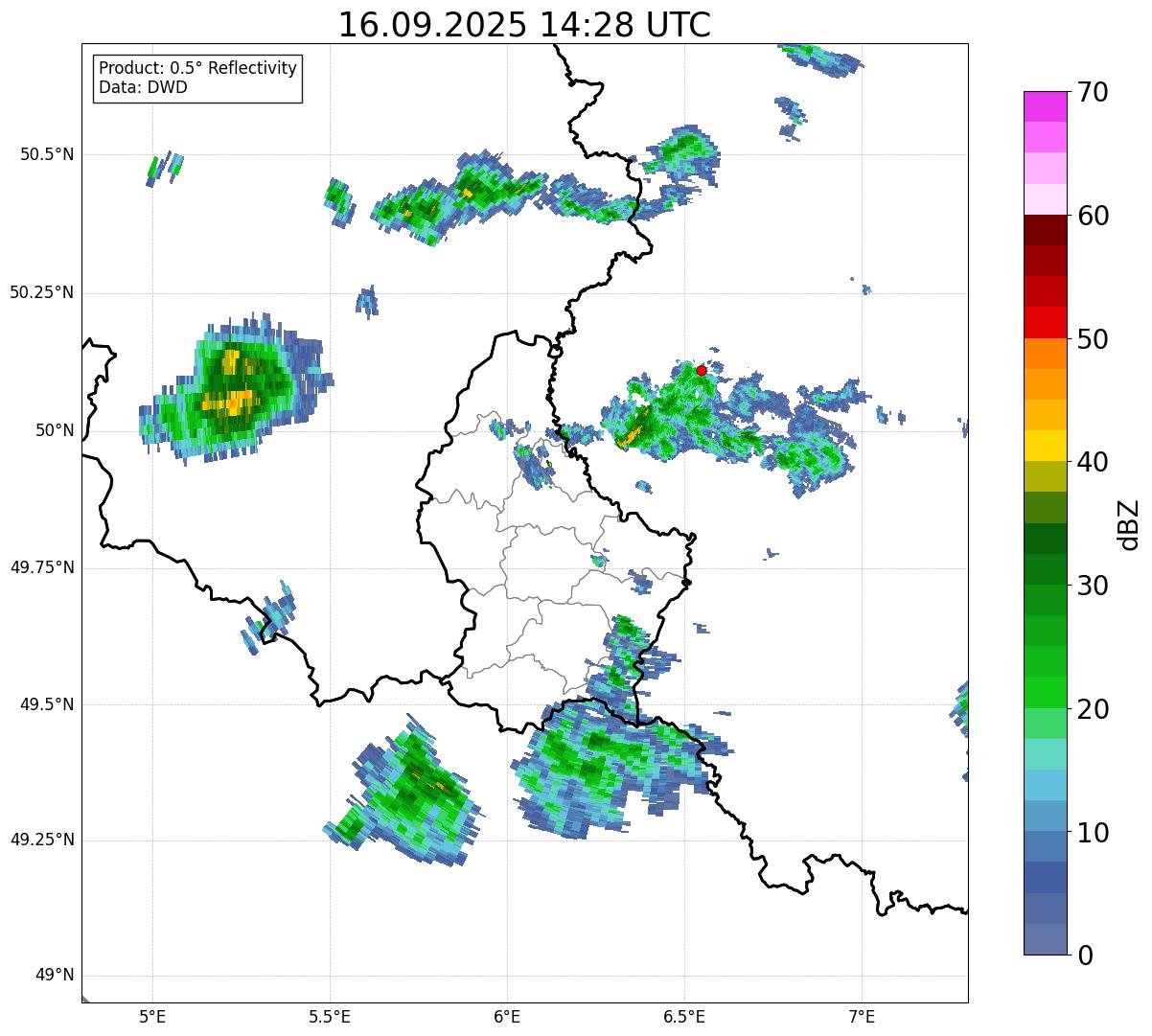Click the 49.5°N latitude label

pyautogui.click(x=47, y=704)
